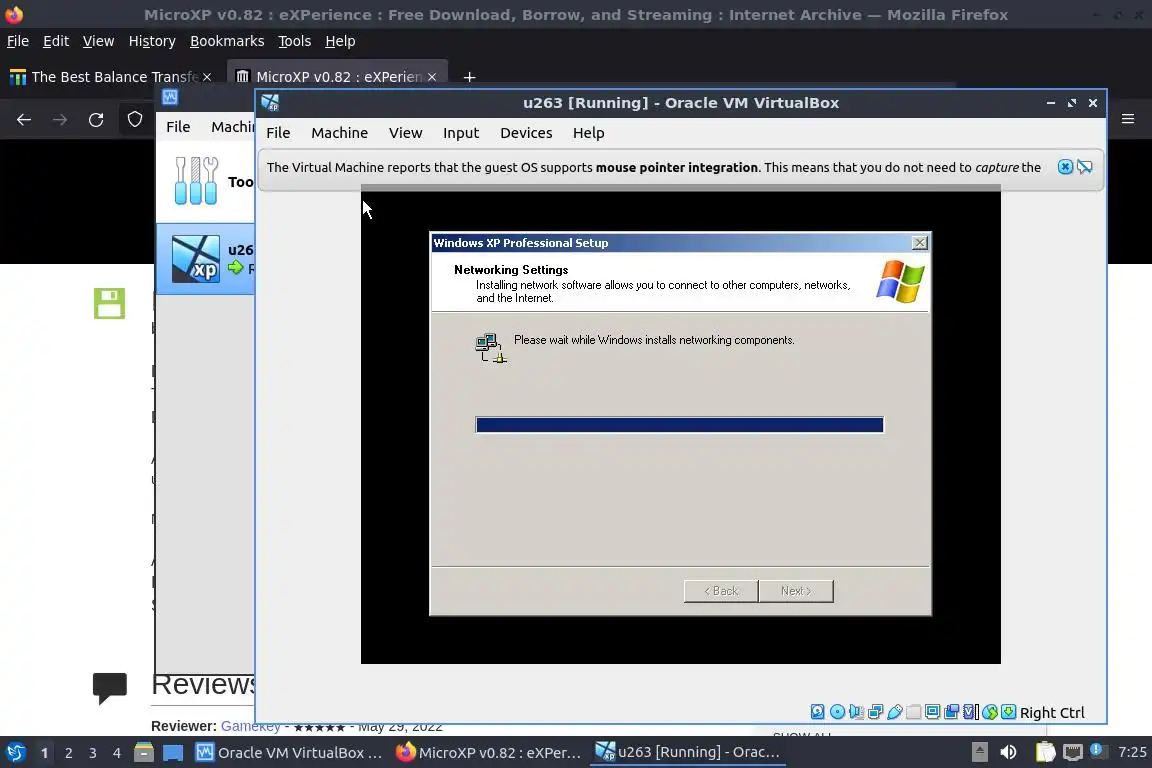Viewport: 1152px width, 768px height.
Task: Switch to MicroXP v0.82 Firefox tab
Action: click(336, 76)
